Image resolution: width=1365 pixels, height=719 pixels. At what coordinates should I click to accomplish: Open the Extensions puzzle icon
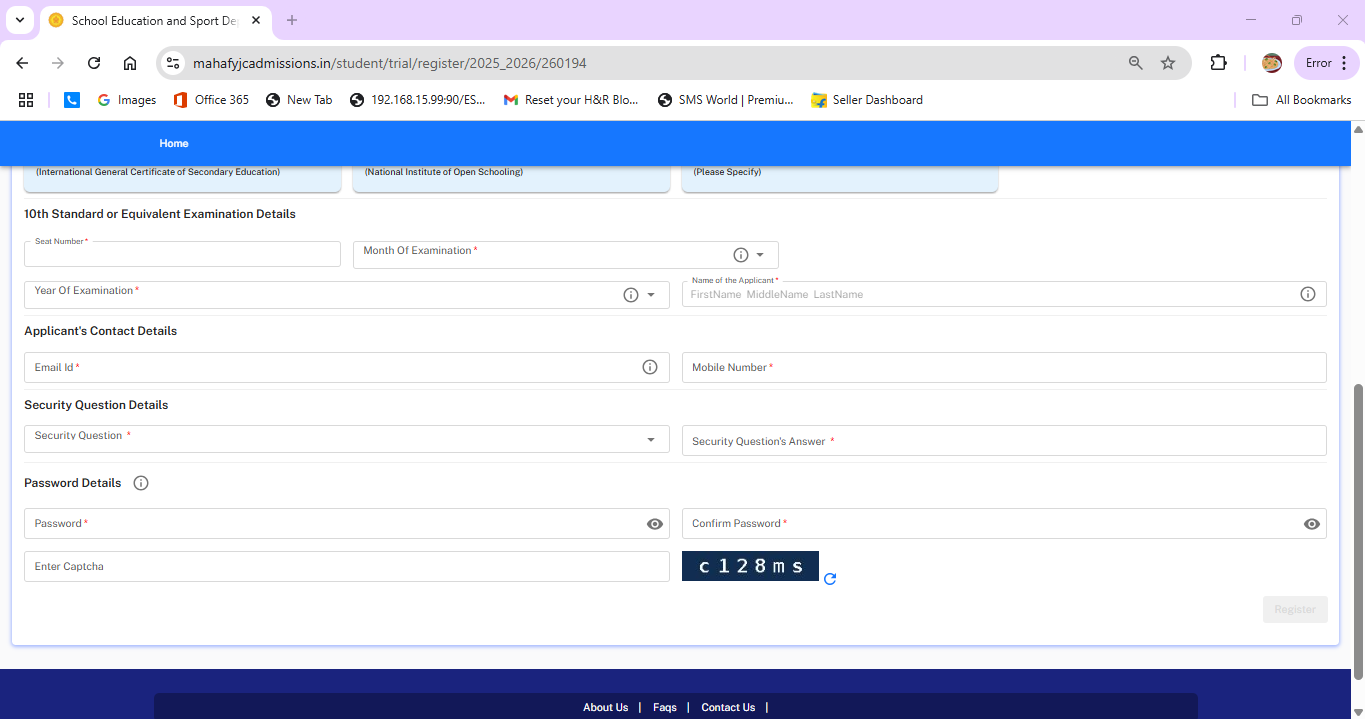pos(1218,63)
